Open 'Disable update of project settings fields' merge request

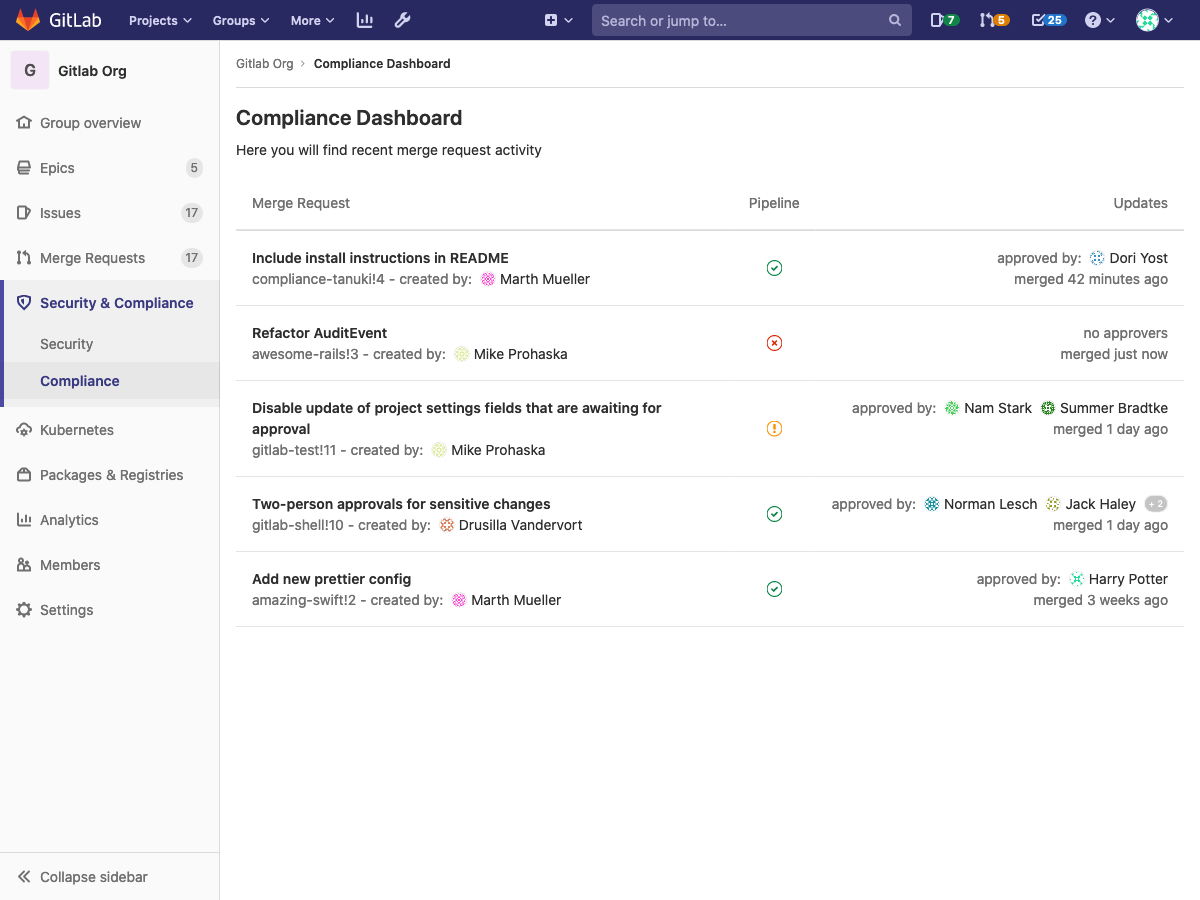[x=457, y=418]
